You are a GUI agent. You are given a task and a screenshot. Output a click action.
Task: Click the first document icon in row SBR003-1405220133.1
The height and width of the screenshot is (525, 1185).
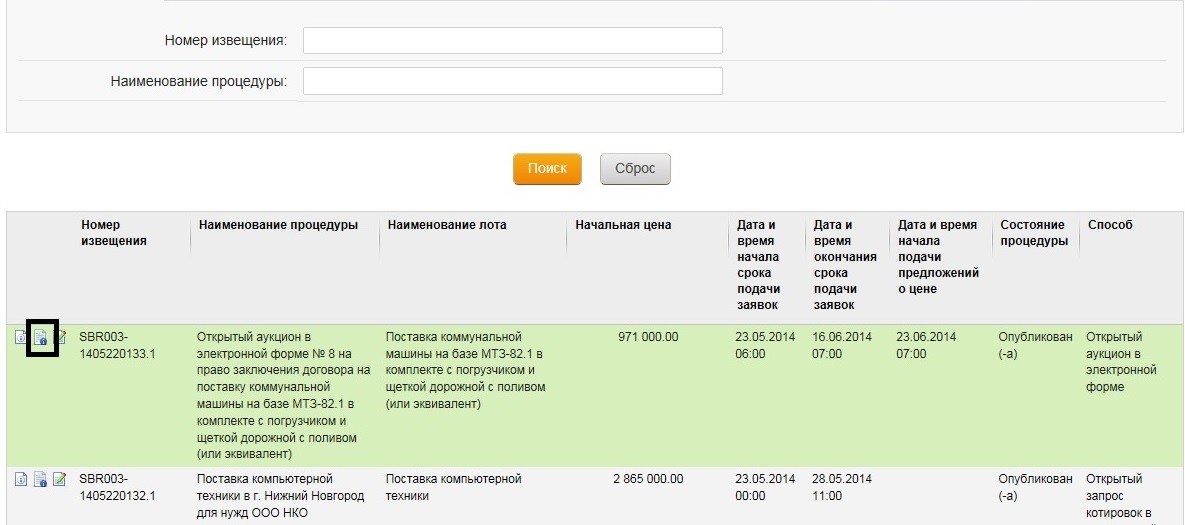tap(21, 338)
